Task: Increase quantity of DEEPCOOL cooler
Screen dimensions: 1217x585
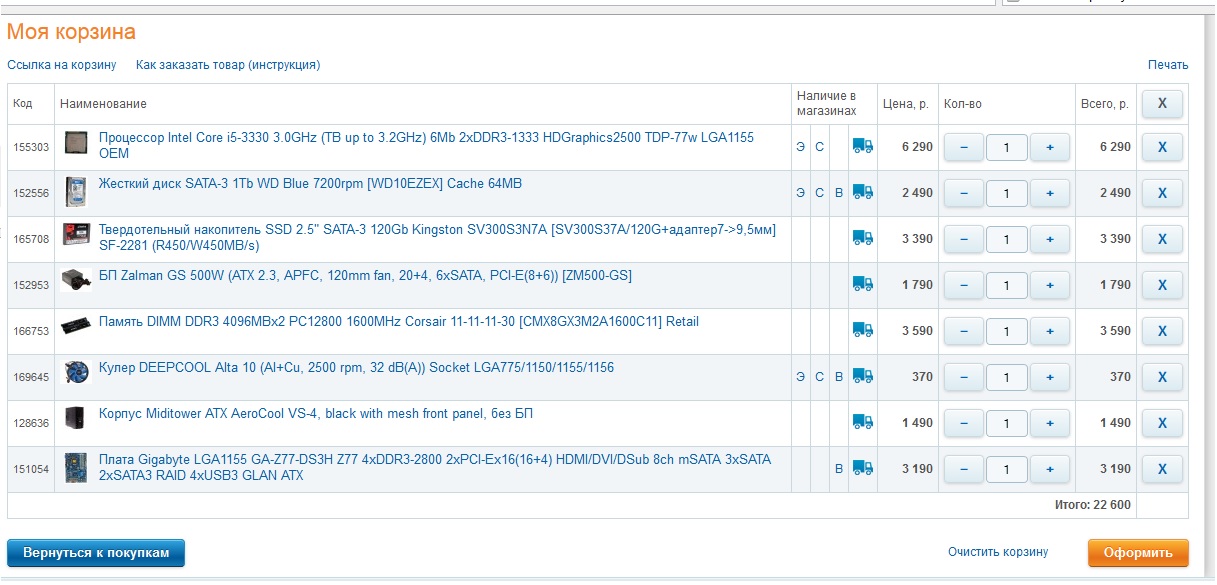Action: [x=1050, y=377]
